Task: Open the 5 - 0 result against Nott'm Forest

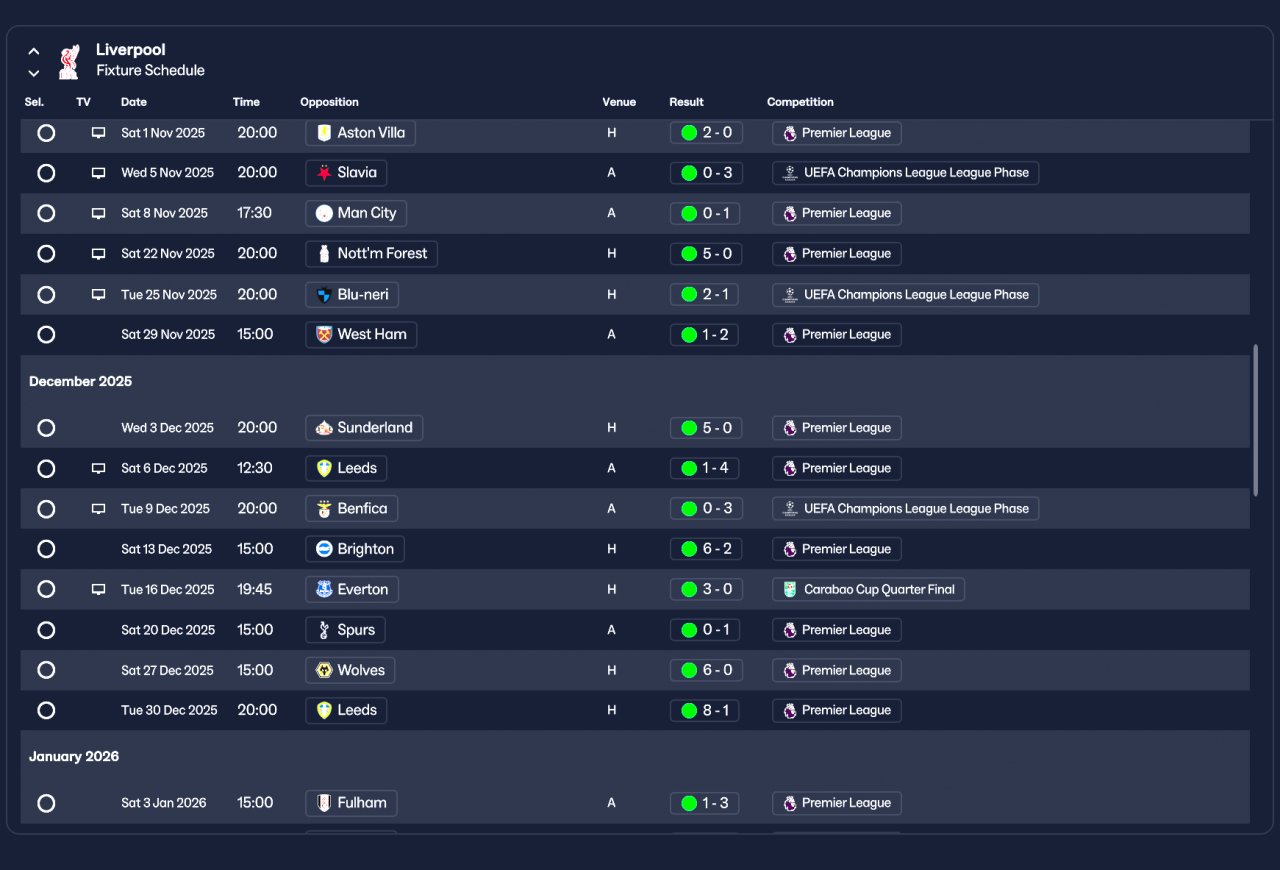Action: (706, 254)
